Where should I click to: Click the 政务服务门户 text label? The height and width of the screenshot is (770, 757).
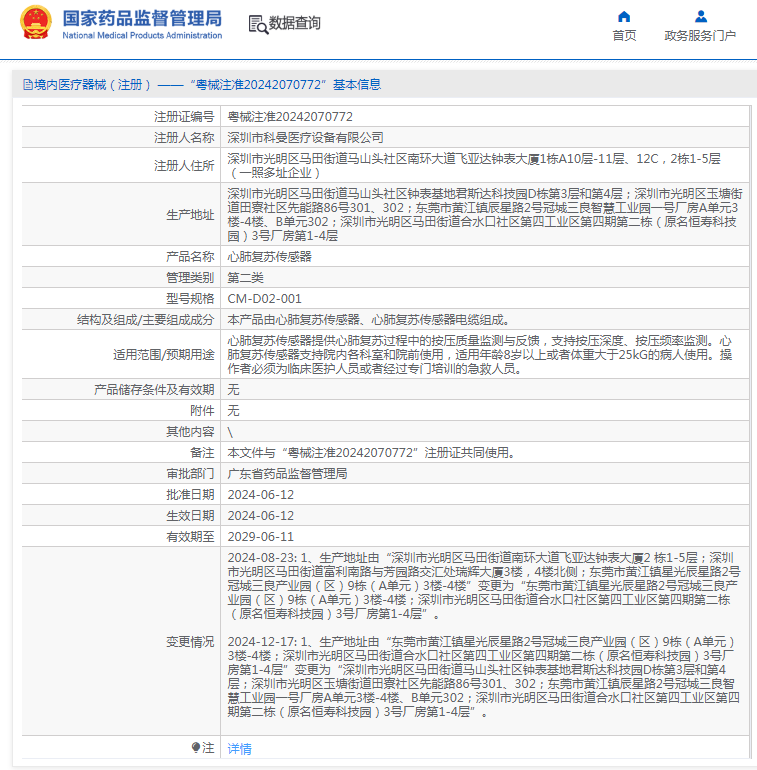pos(700,36)
